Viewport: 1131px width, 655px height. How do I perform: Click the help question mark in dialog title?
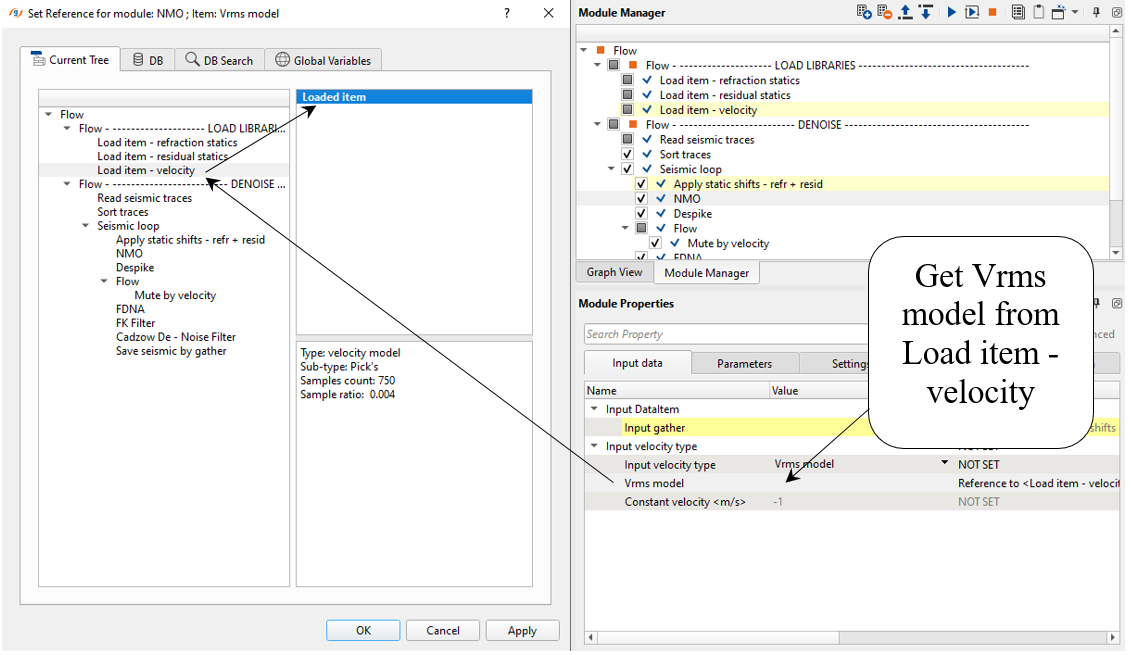pos(508,13)
